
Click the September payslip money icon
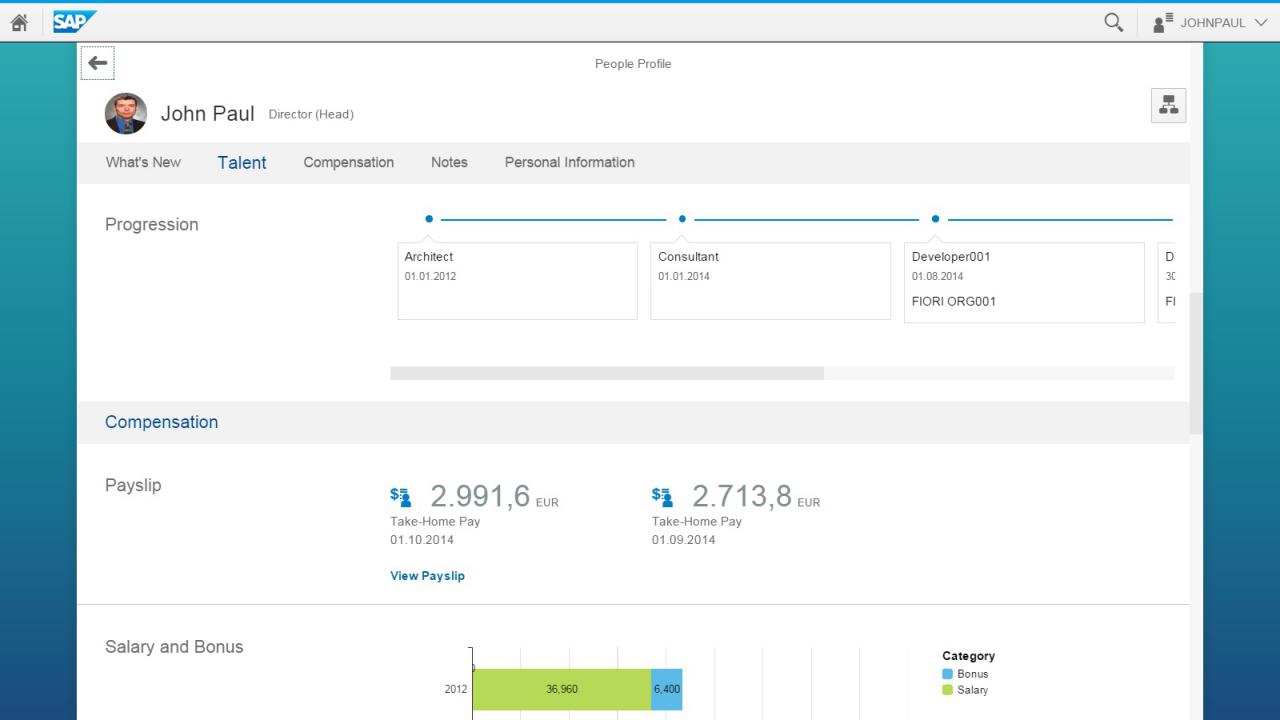tap(662, 495)
